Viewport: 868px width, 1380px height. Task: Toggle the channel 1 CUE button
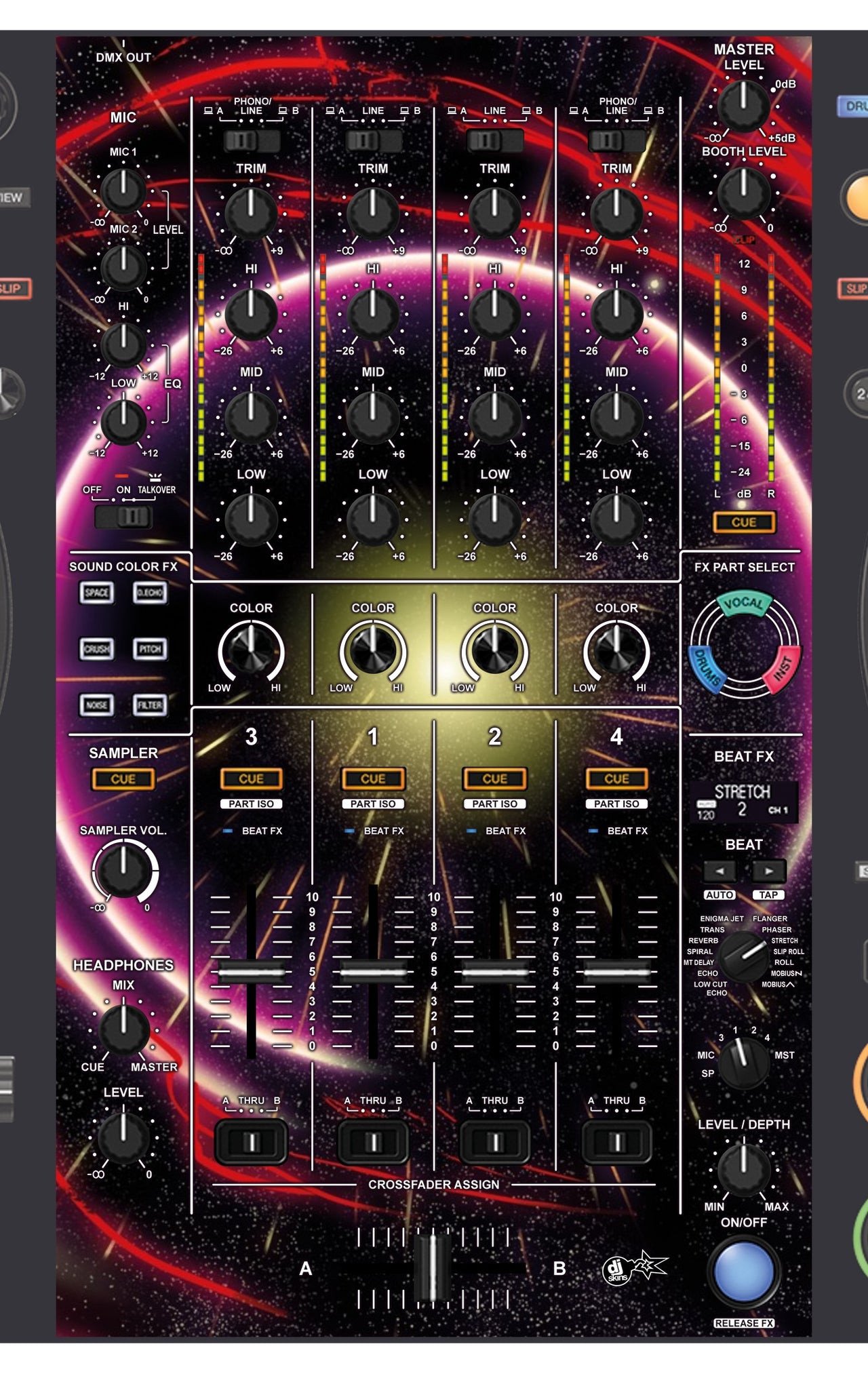click(x=373, y=779)
